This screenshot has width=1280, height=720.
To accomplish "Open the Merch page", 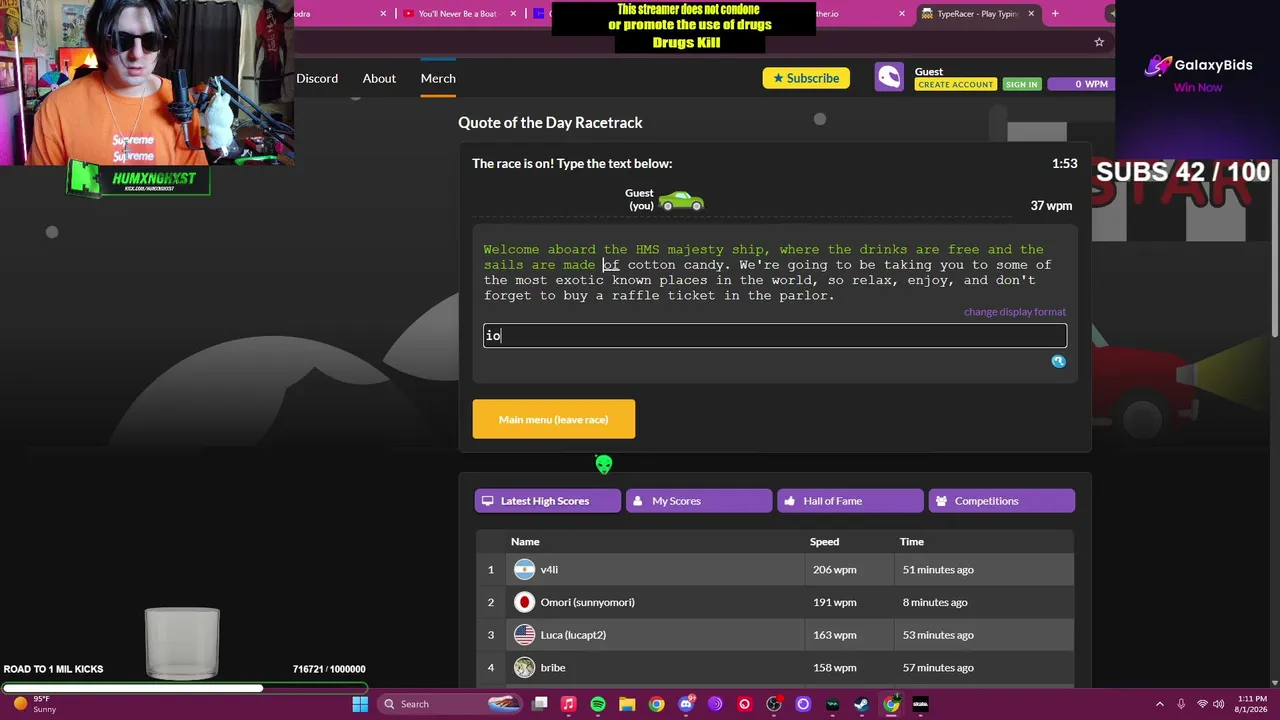I will 438,78.
